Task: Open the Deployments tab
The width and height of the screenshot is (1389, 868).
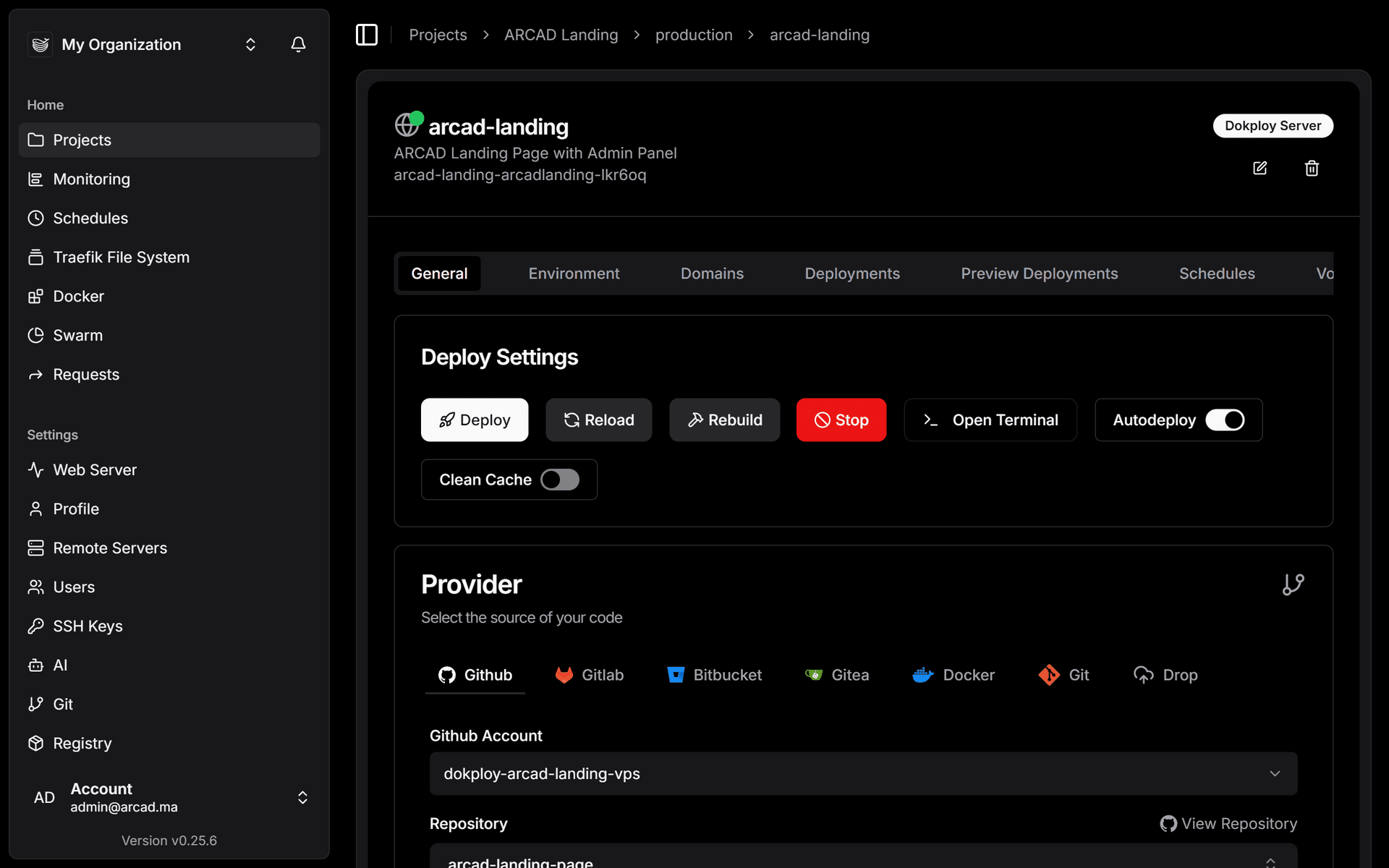Action: point(852,273)
